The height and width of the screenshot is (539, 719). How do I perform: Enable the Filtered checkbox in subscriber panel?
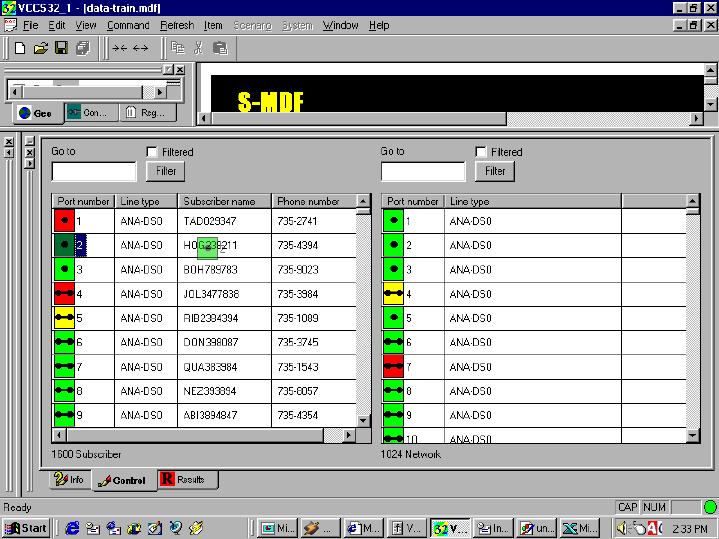152,152
